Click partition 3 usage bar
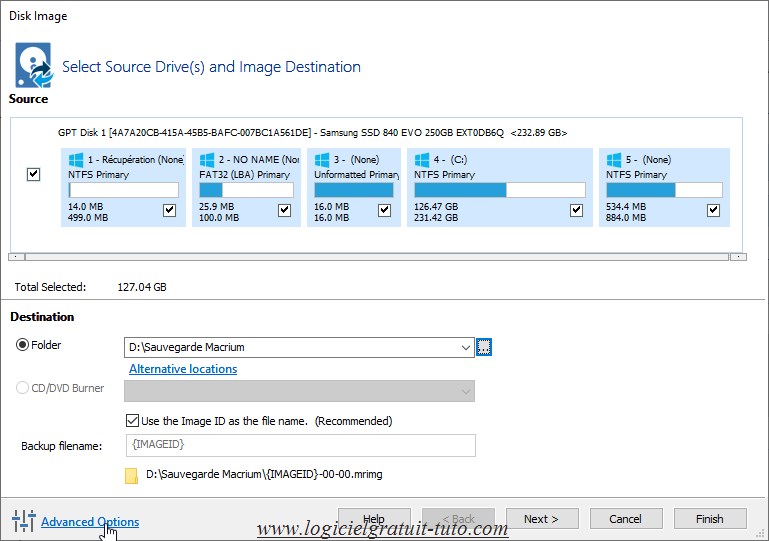 pos(354,190)
